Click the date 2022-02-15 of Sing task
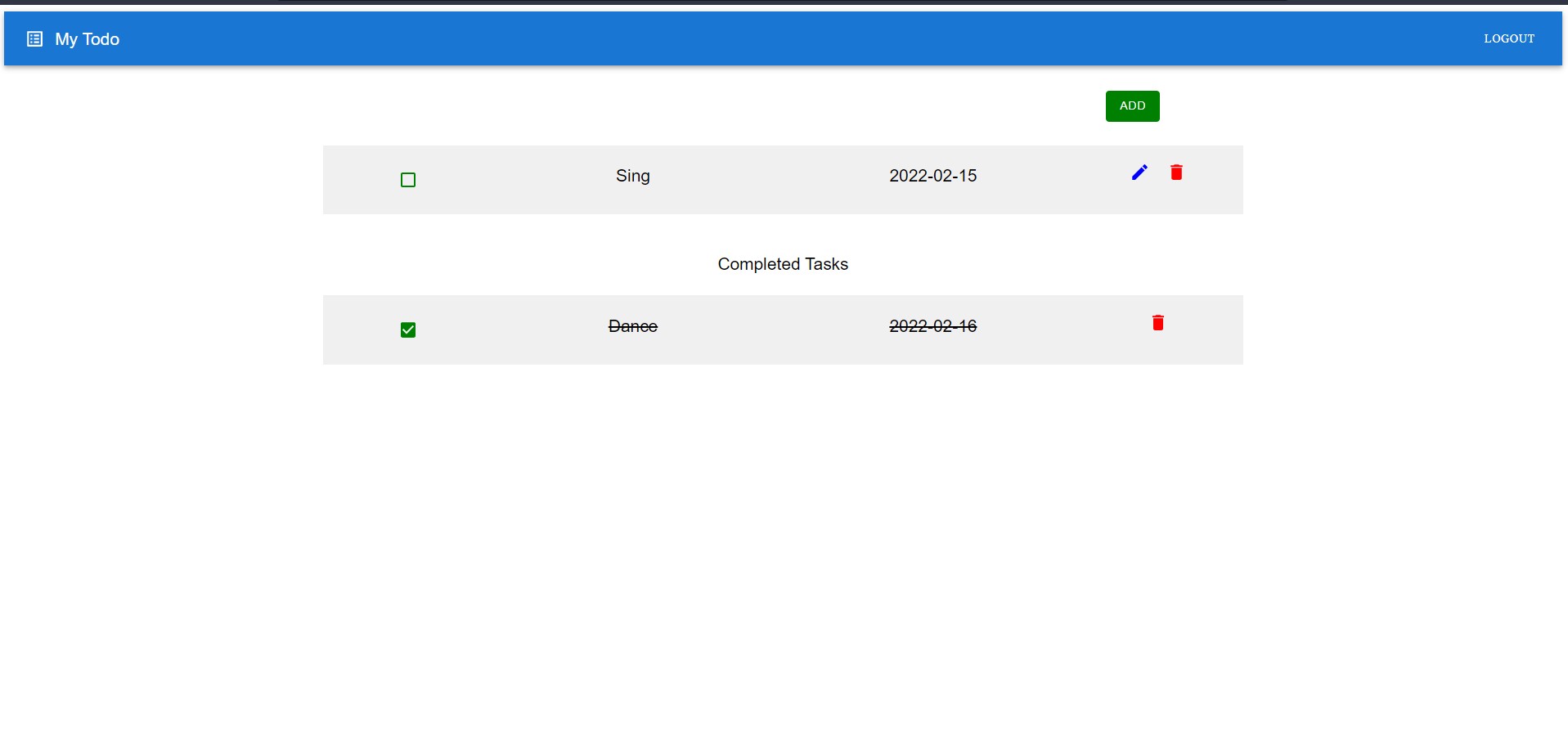Screen dimensions: 1568x753 [932, 175]
